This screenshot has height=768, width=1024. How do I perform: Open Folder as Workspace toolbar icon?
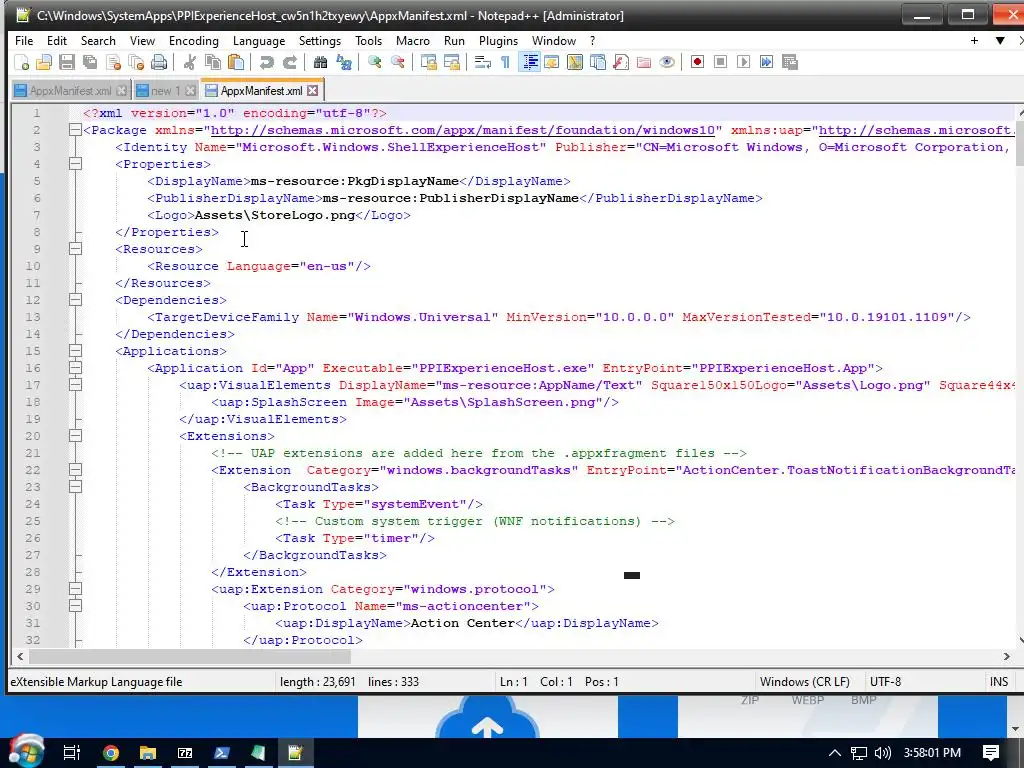click(644, 62)
